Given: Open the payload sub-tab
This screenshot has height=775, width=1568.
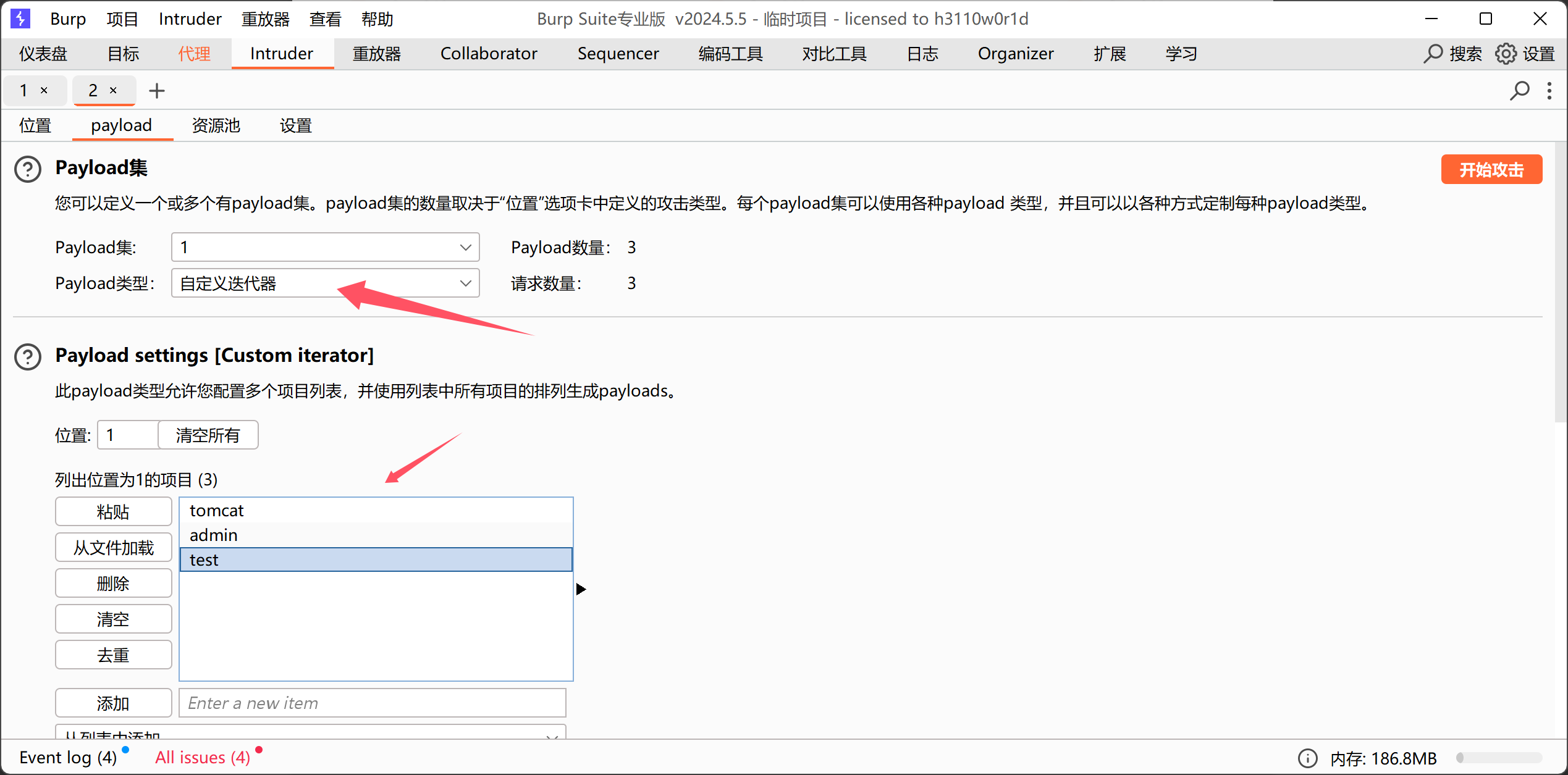Looking at the screenshot, I should (x=122, y=125).
